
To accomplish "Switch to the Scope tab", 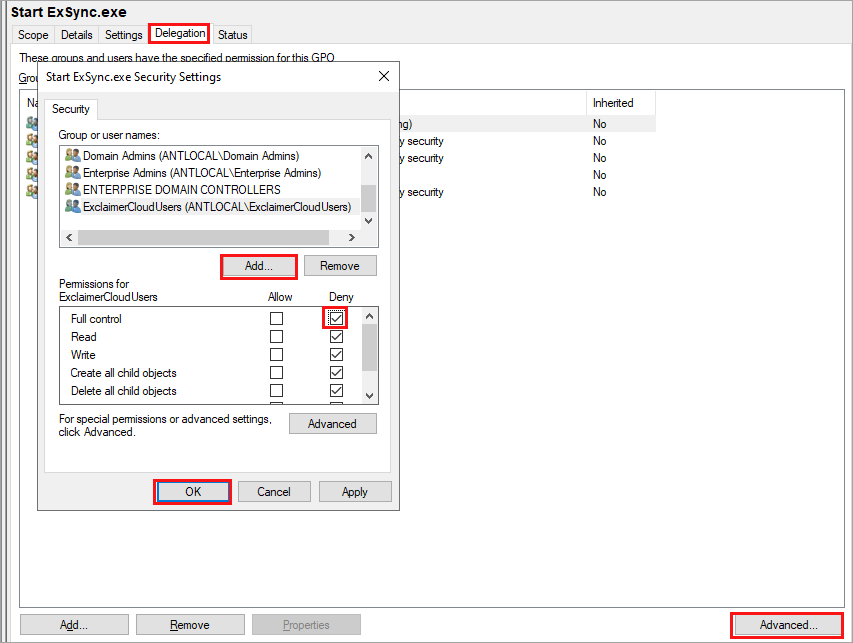I will click(33, 35).
